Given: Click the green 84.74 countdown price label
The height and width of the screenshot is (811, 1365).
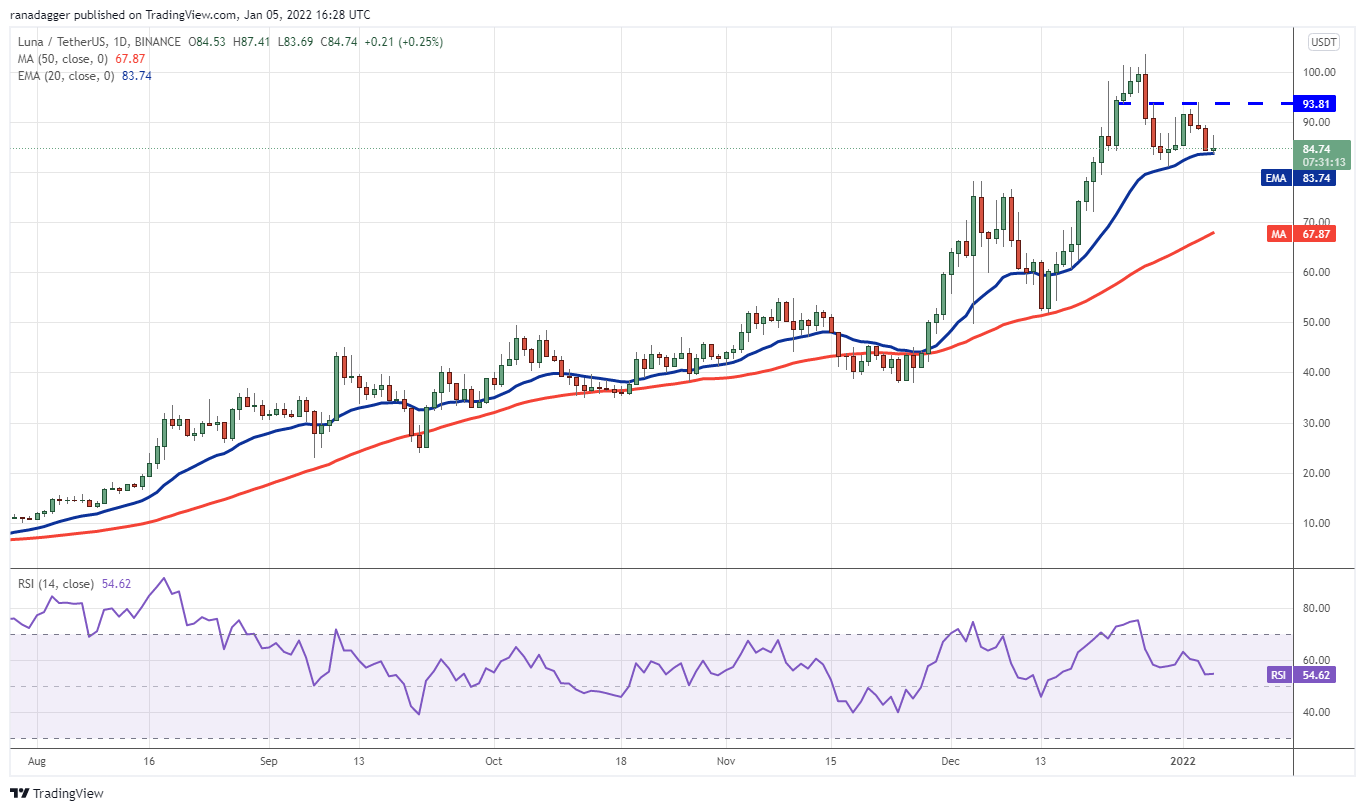Looking at the screenshot, I should pyautogui.click(x=1319, y=152).
